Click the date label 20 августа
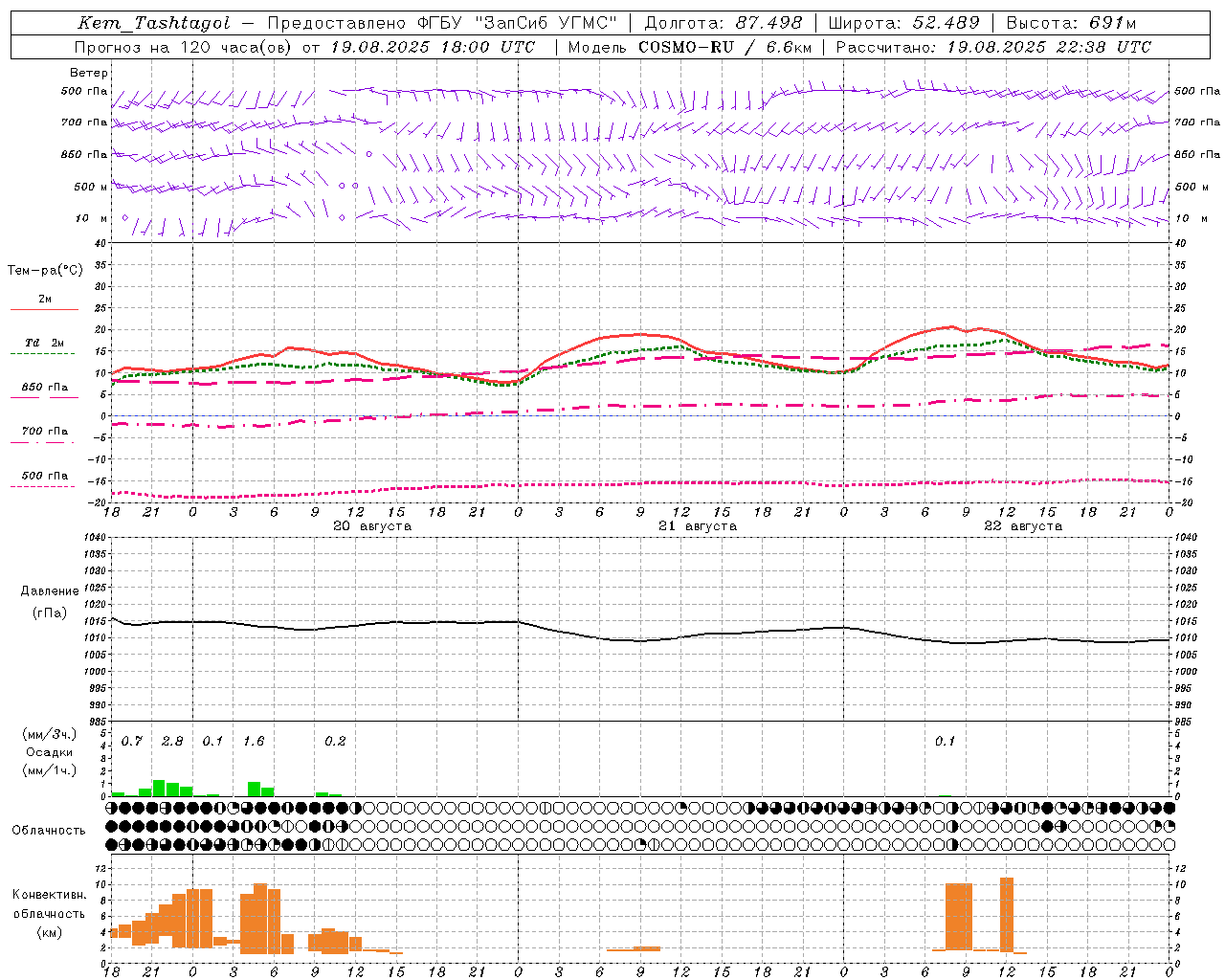 (x=372, y=526)
